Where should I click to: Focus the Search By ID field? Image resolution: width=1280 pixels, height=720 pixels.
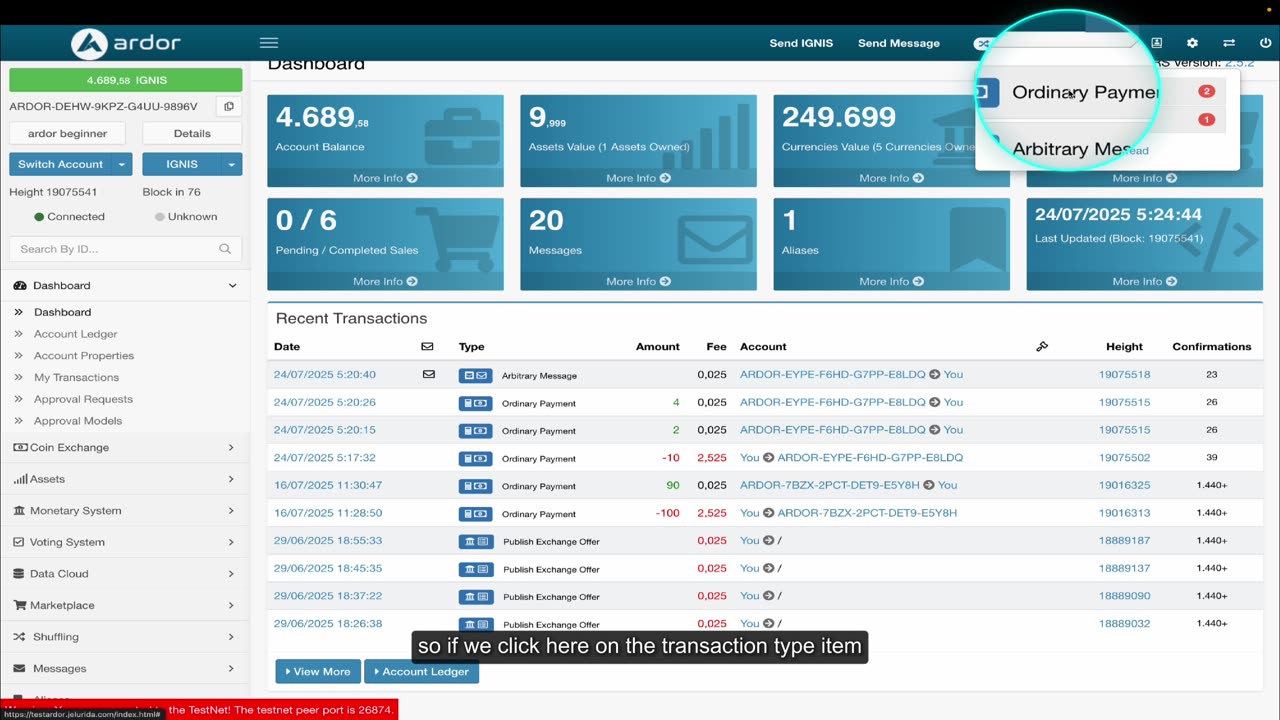pos(125,249)
